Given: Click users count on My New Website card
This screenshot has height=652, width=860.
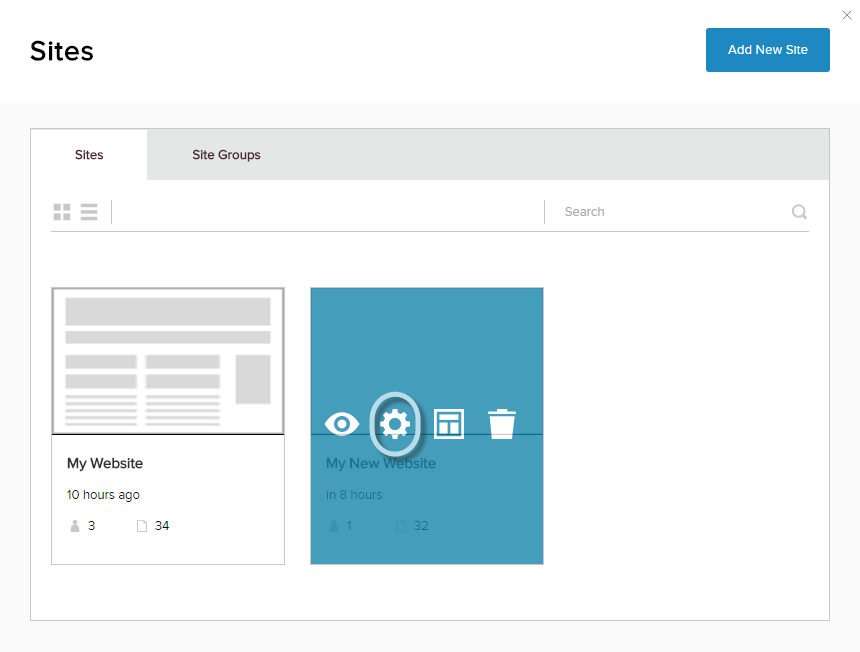Looking at the screenshot, I should click(349, 526).
